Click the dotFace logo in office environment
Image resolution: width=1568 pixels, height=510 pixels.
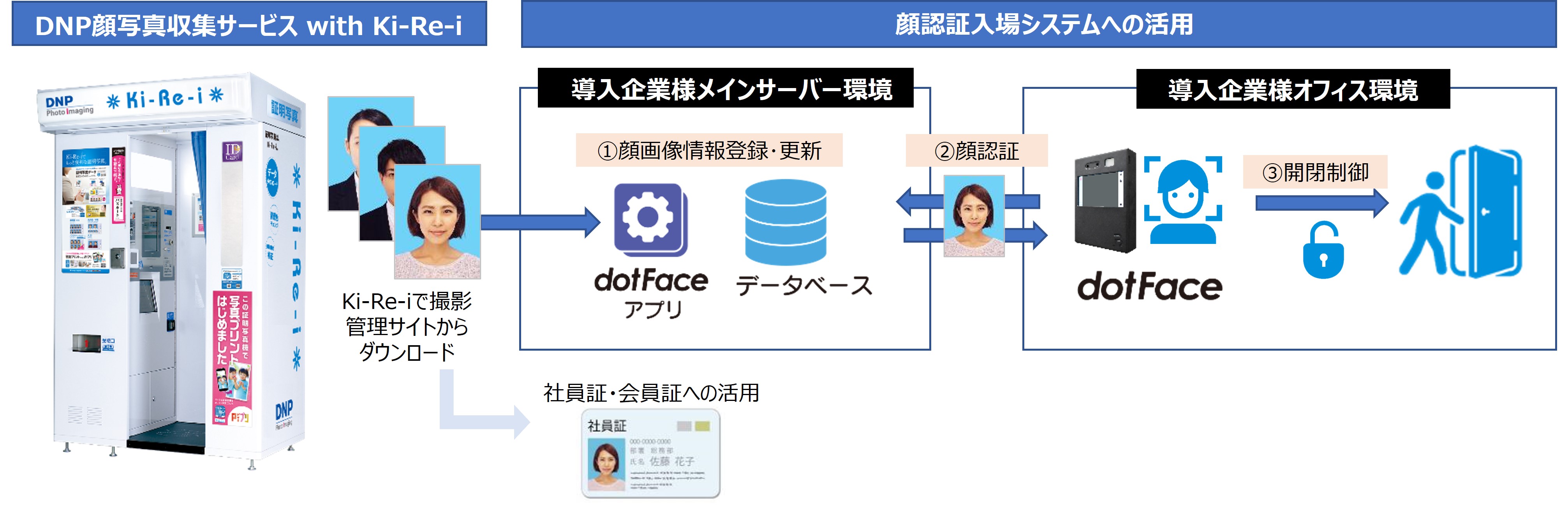coord(1149,287)
